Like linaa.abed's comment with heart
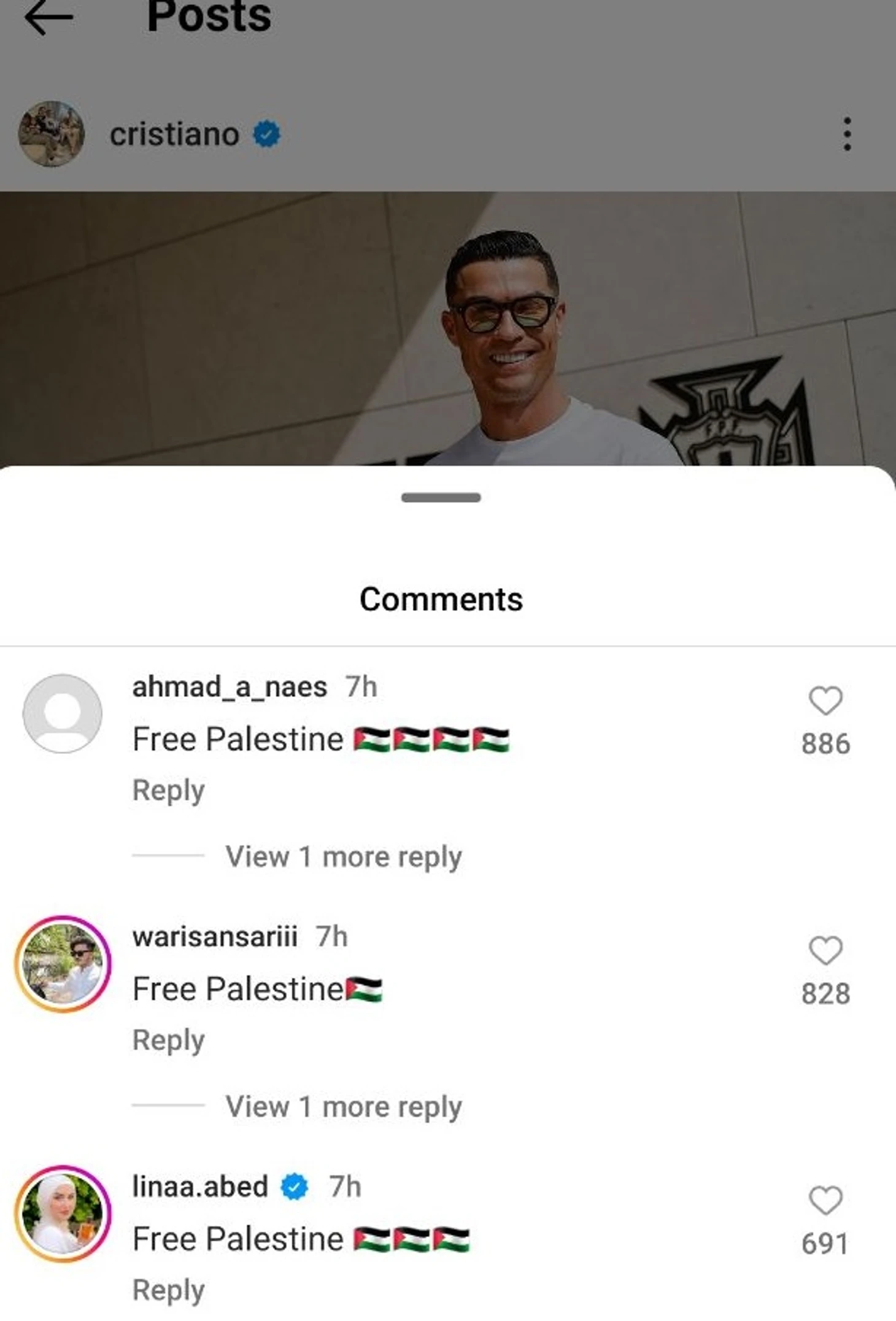The width and height of the screenshot is (896, 1321). click(x=825, y=1200)
